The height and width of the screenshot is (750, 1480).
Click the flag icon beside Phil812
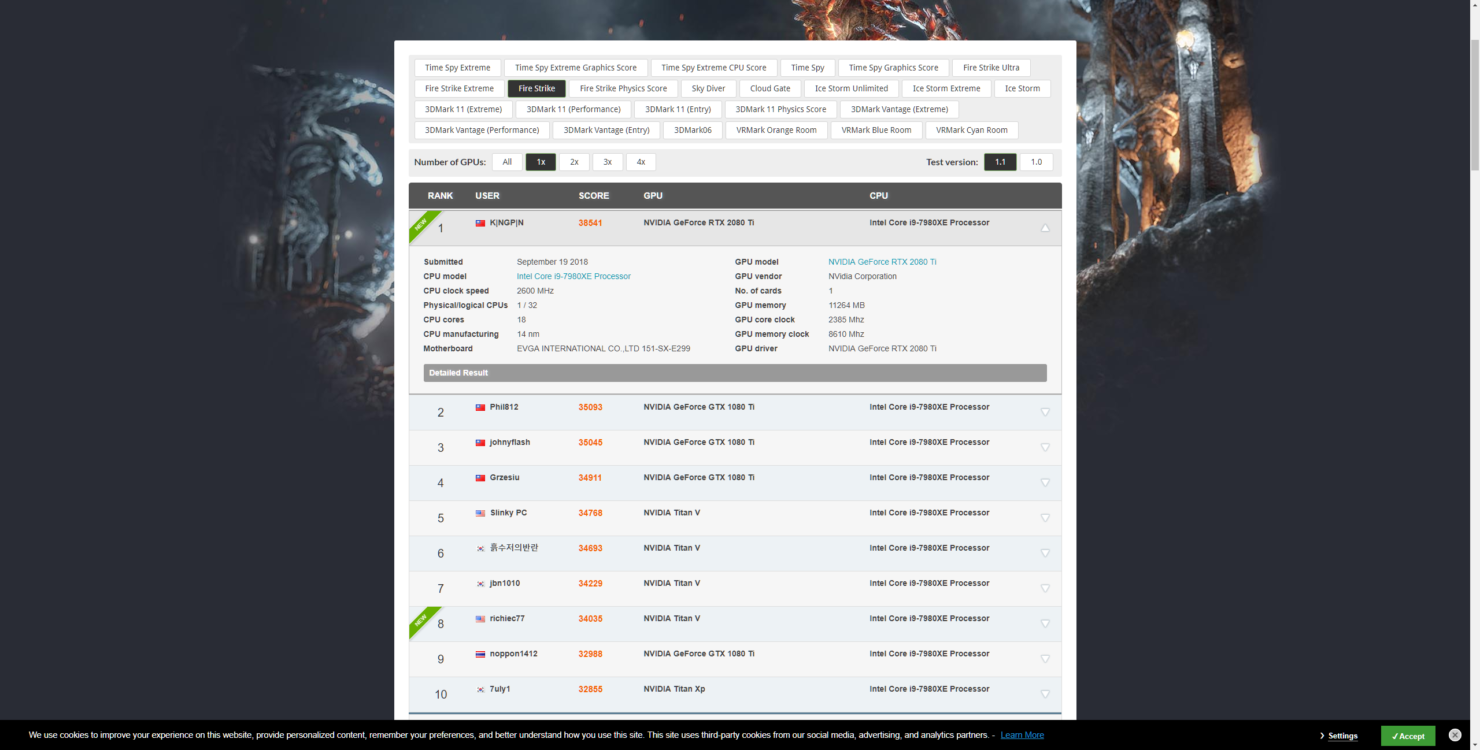[x=480, y=408]
